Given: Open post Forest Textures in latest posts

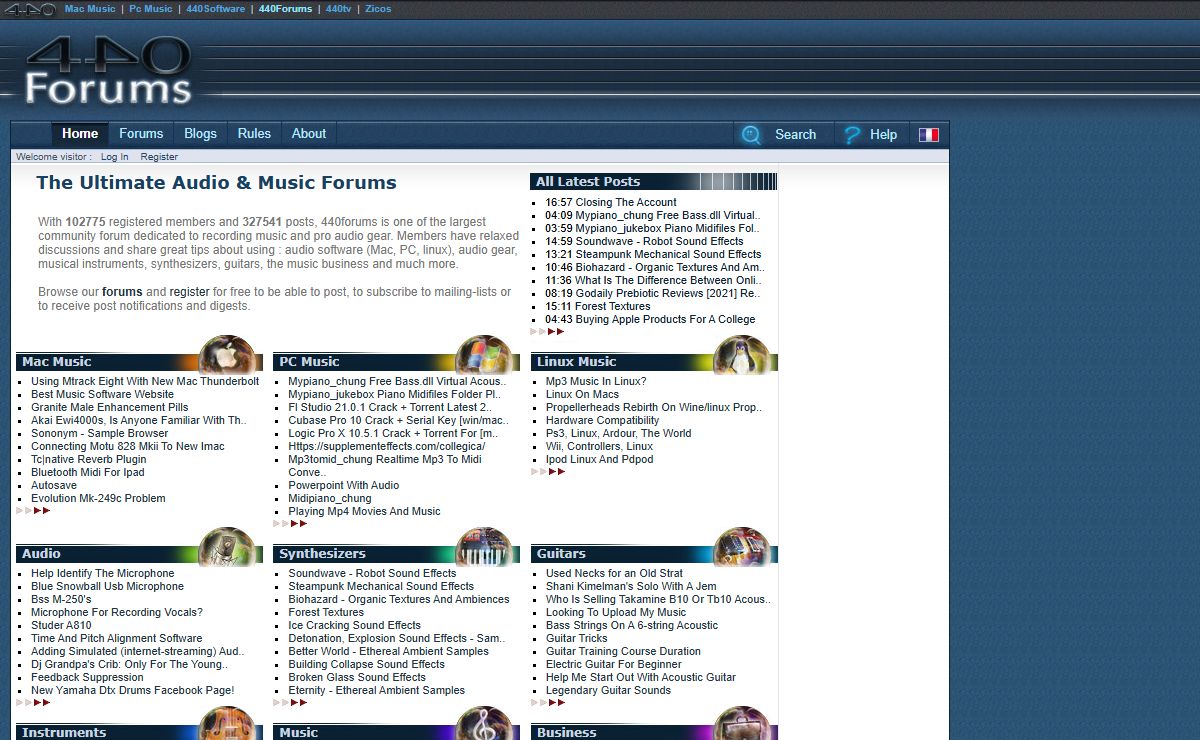Looking at the screenshot, I should pyautogui.click(x=613, y=306).
